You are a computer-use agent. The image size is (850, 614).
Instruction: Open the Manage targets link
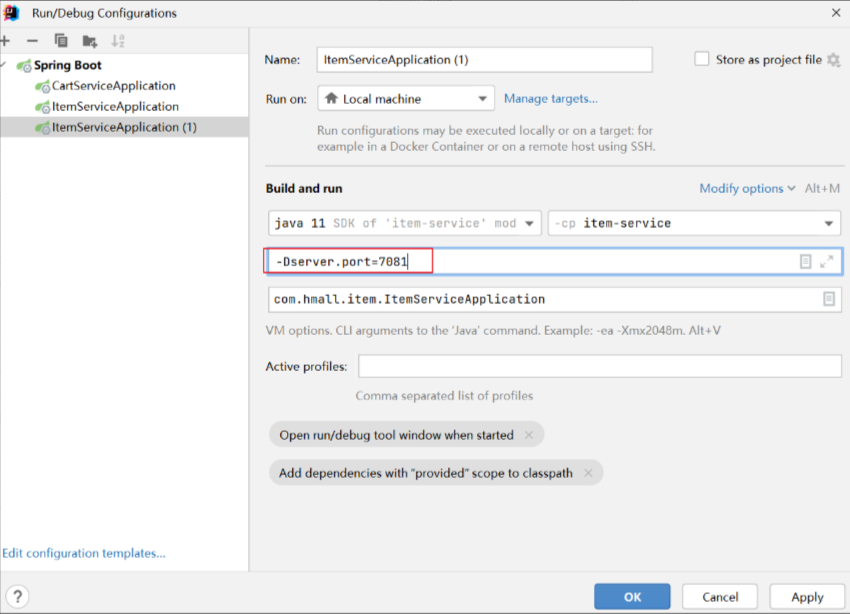click(x=551, y=99)
